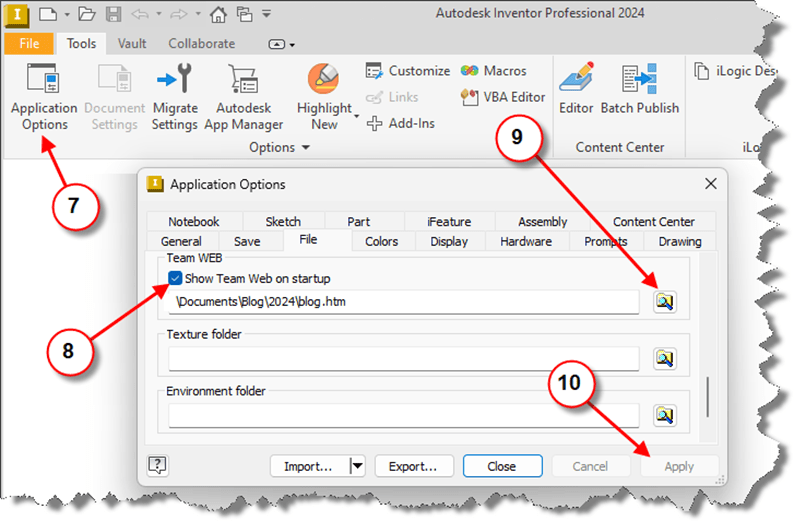Image resolution: width=794 pixels, height=521 pixels.
Task: Open the Undo history dropdown arrow
Action: pyautogui.click(x=158, y=14)
